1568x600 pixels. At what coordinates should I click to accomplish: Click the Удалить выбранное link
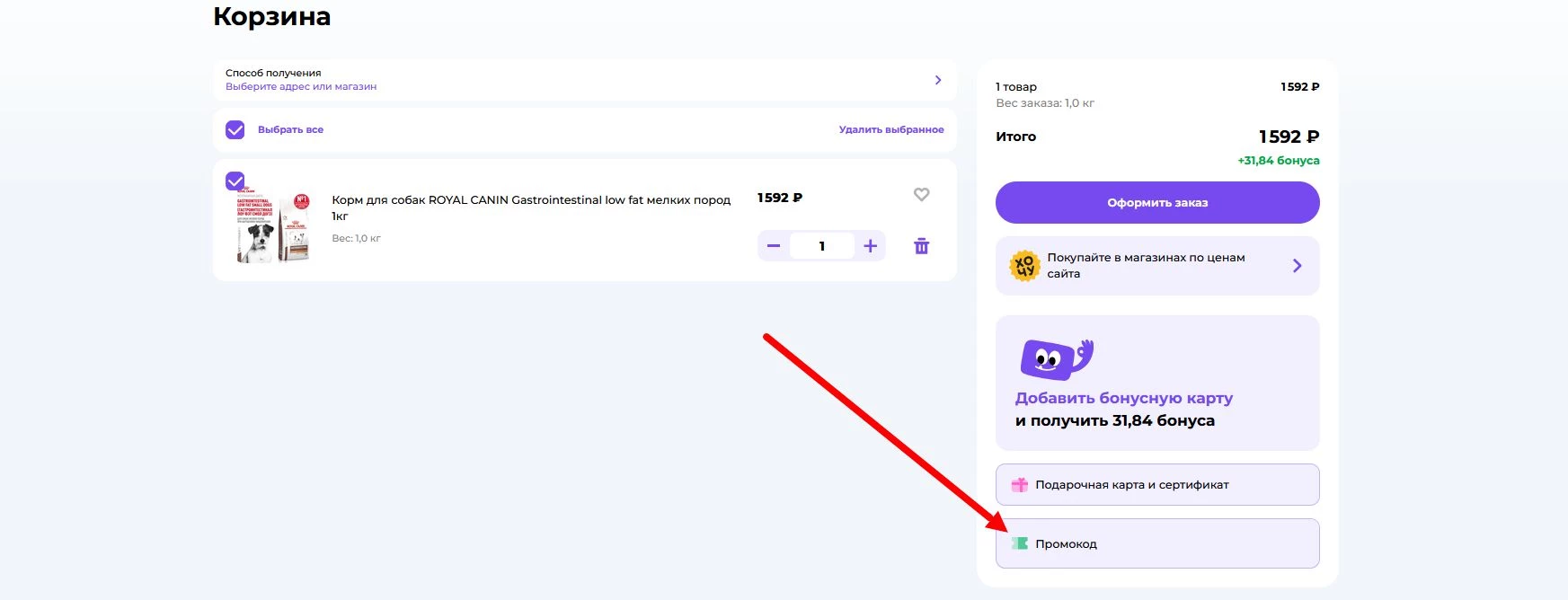click(x=891, y=130)
